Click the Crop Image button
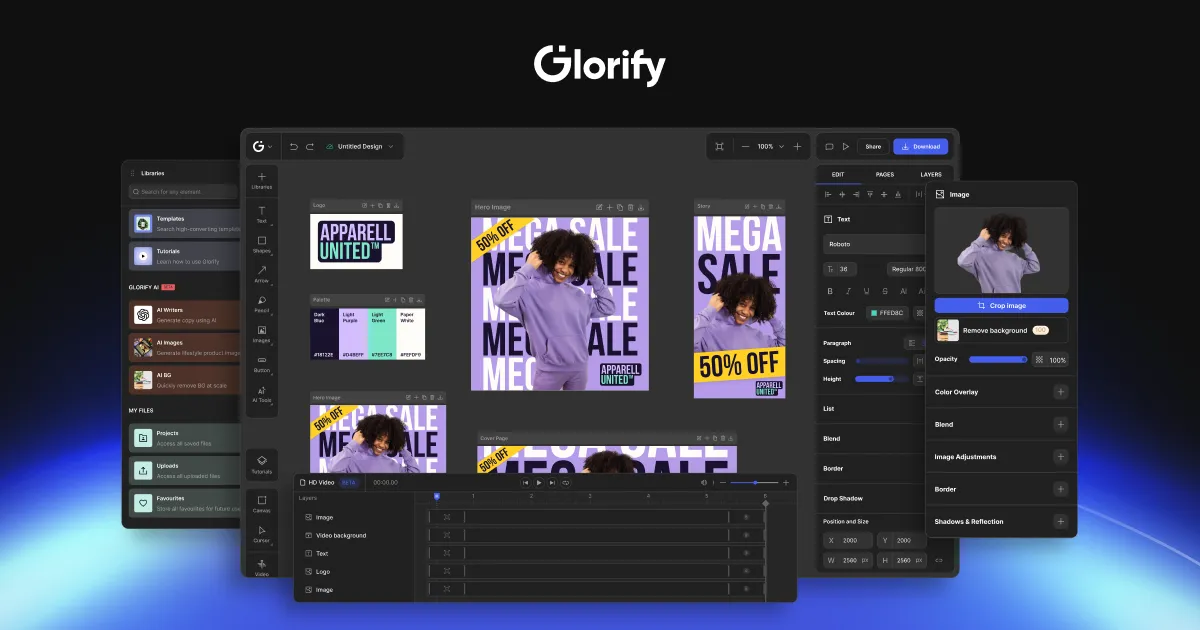1200x630 pixels. point(1000,305)
